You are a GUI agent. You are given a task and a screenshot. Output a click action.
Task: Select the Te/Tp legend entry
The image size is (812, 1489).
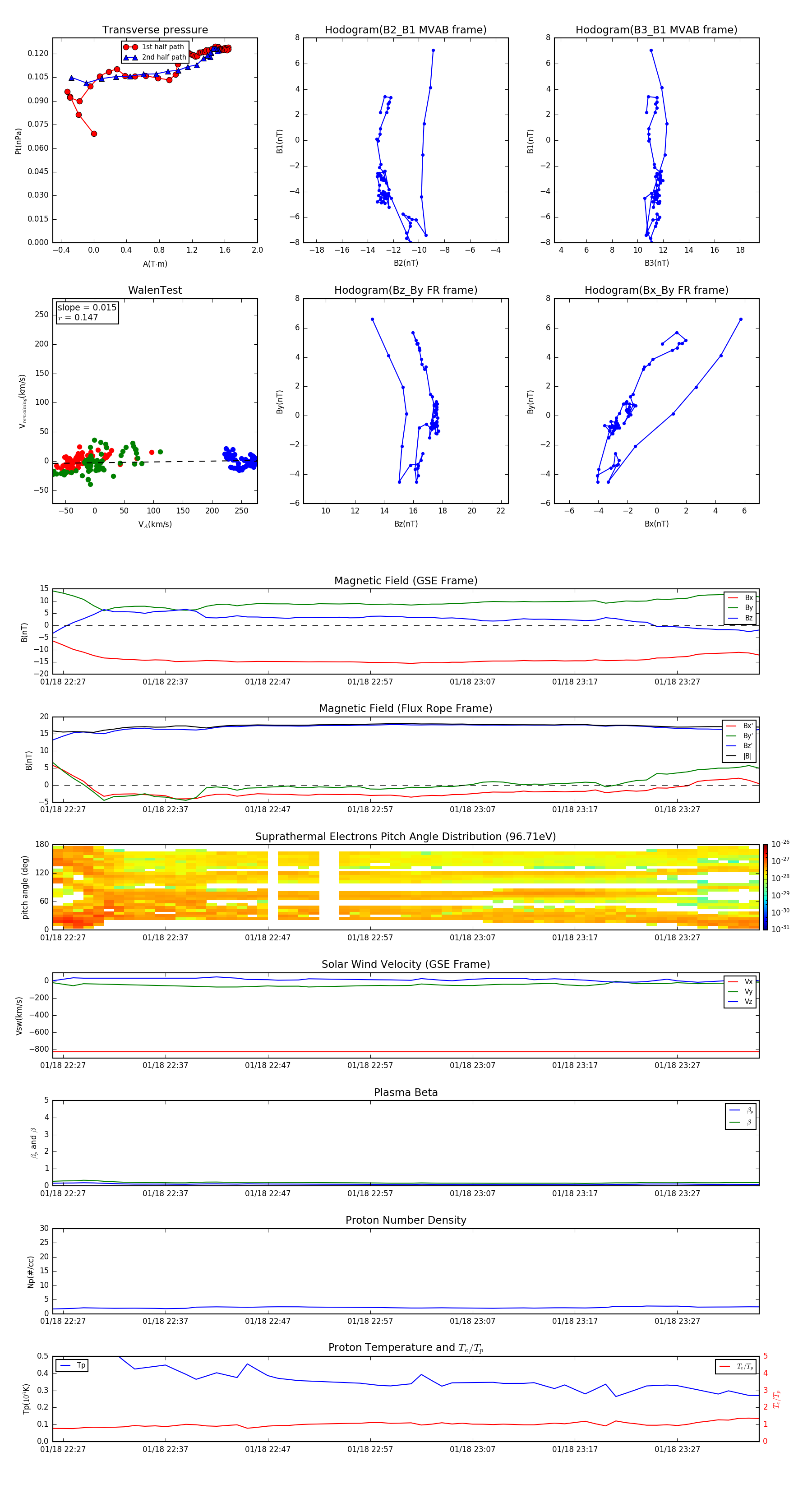tap(736, 1366)
